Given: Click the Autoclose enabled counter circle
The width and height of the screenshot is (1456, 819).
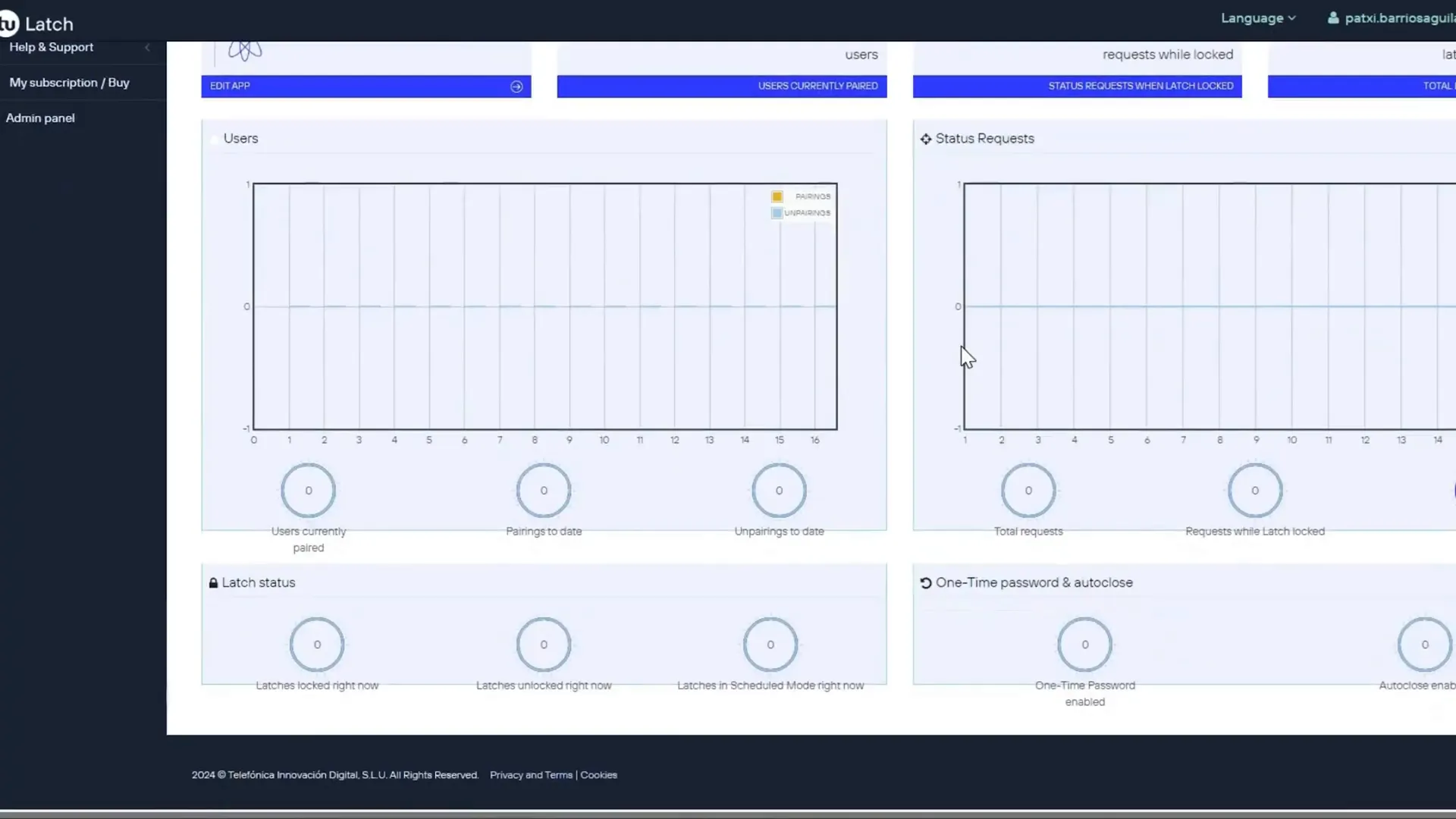Looking at the screenshot, I should [x=1425, y=645].
